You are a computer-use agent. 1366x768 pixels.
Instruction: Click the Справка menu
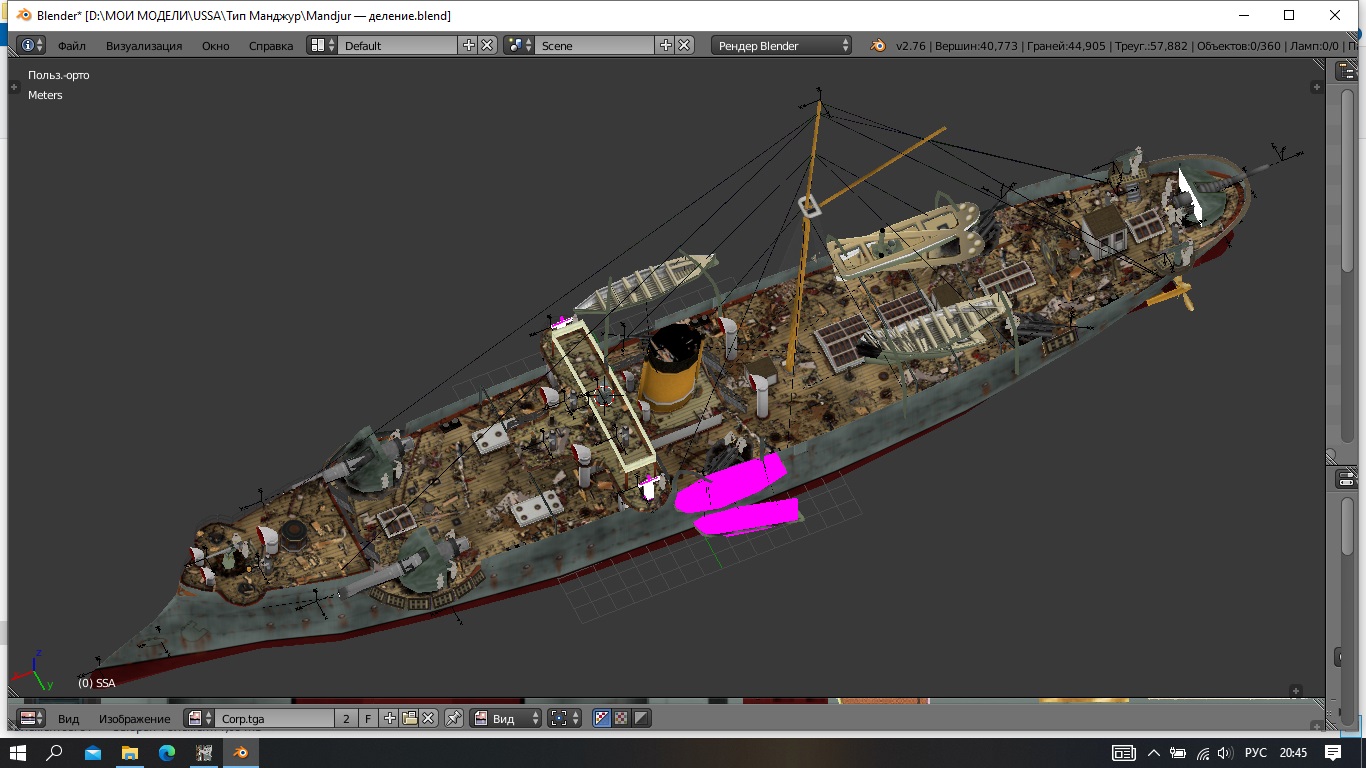click(270, 46)
